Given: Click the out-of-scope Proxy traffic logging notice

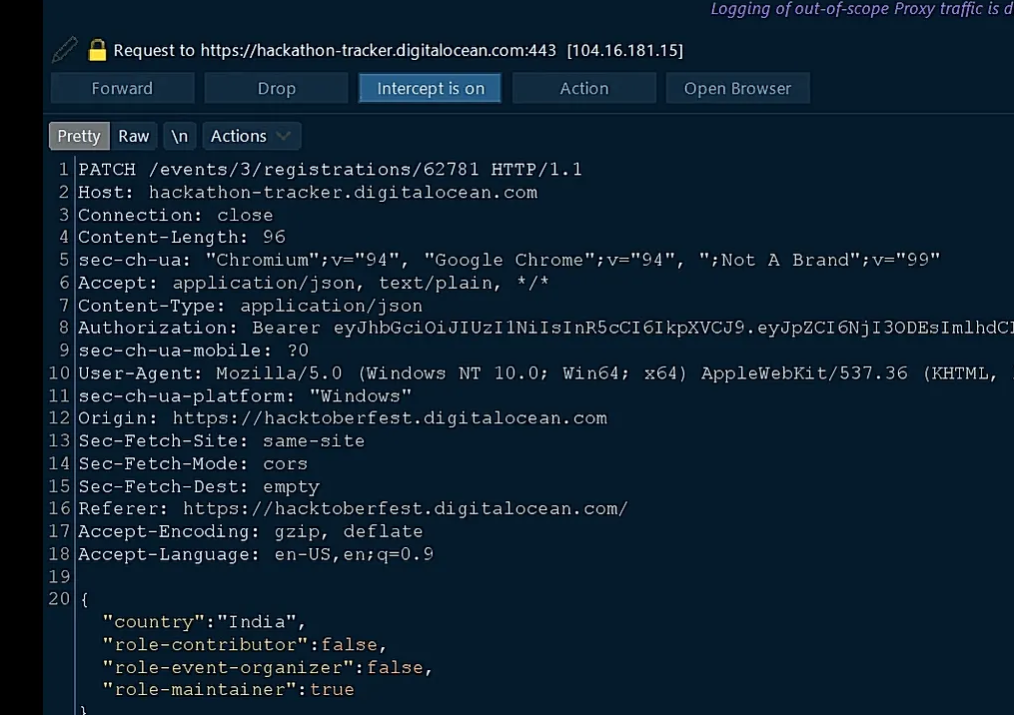Looking at the screenshot, I should (862, 9).
